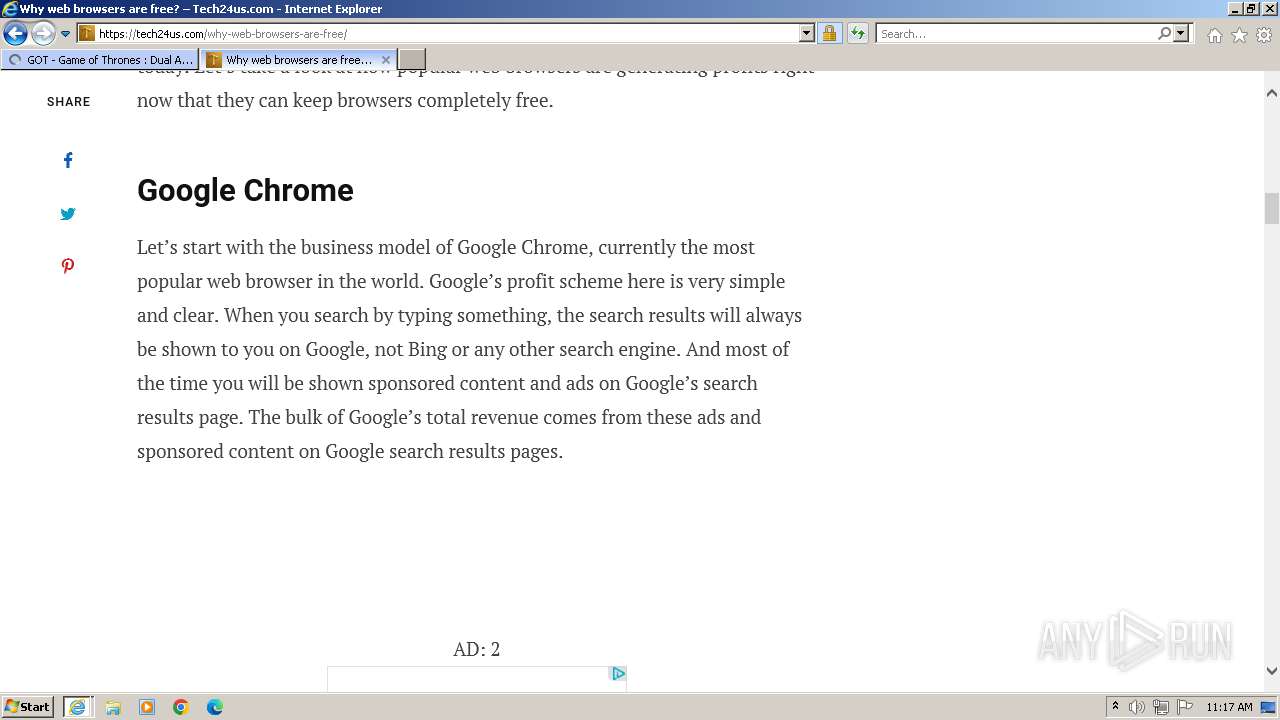
Task: View the security lock report icon
Action: (829, 34)
